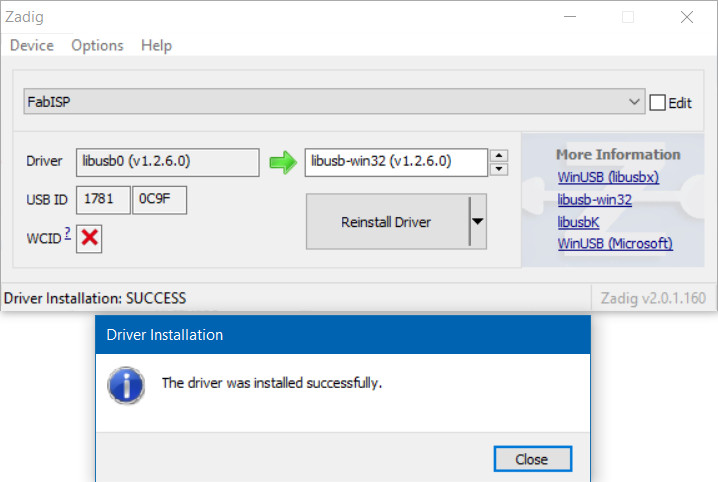Screen dimensions: 718x482
Task: Open the libusb-win32 information link
Action: click(594, 200)
